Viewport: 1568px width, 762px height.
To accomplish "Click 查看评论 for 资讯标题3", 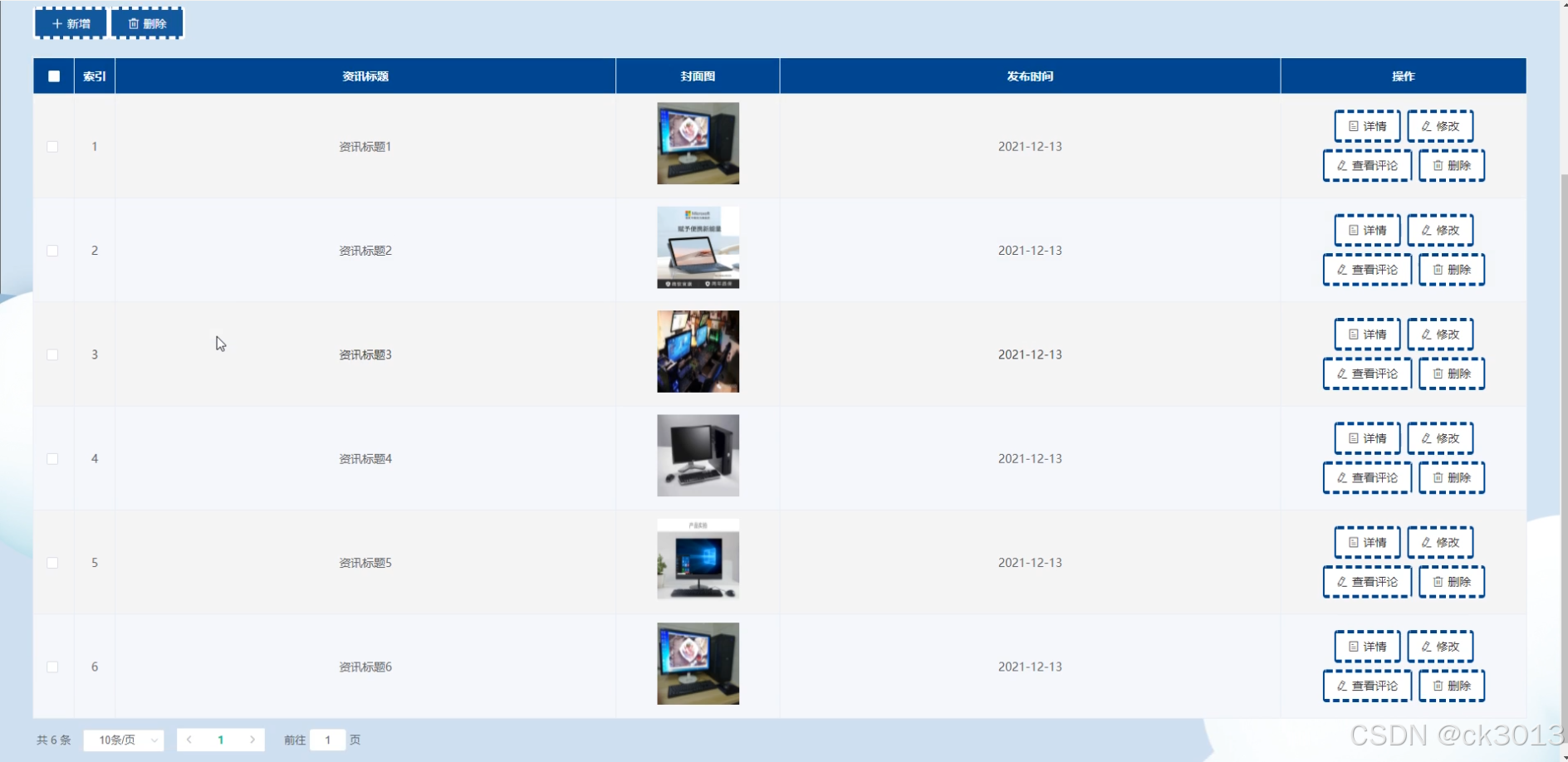I will point(1367,374).
